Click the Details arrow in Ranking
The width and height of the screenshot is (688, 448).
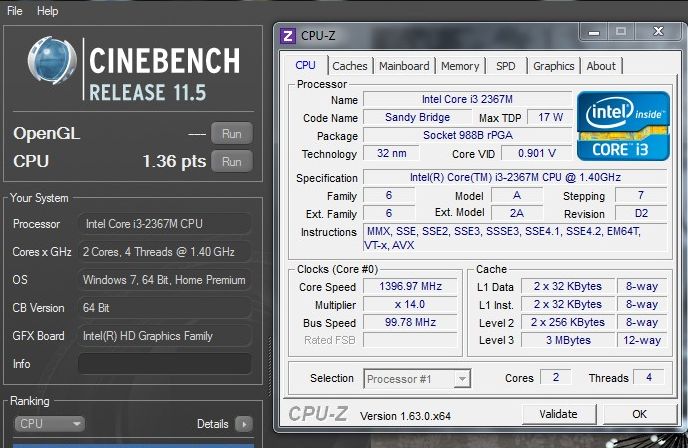243,424
